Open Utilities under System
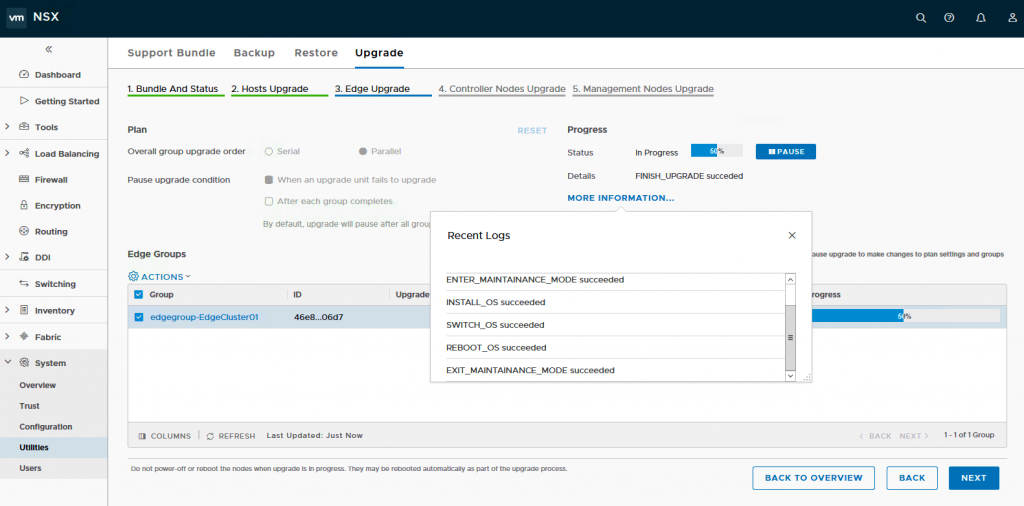Viewport: 1024px width, 506px height. [34, 447]
